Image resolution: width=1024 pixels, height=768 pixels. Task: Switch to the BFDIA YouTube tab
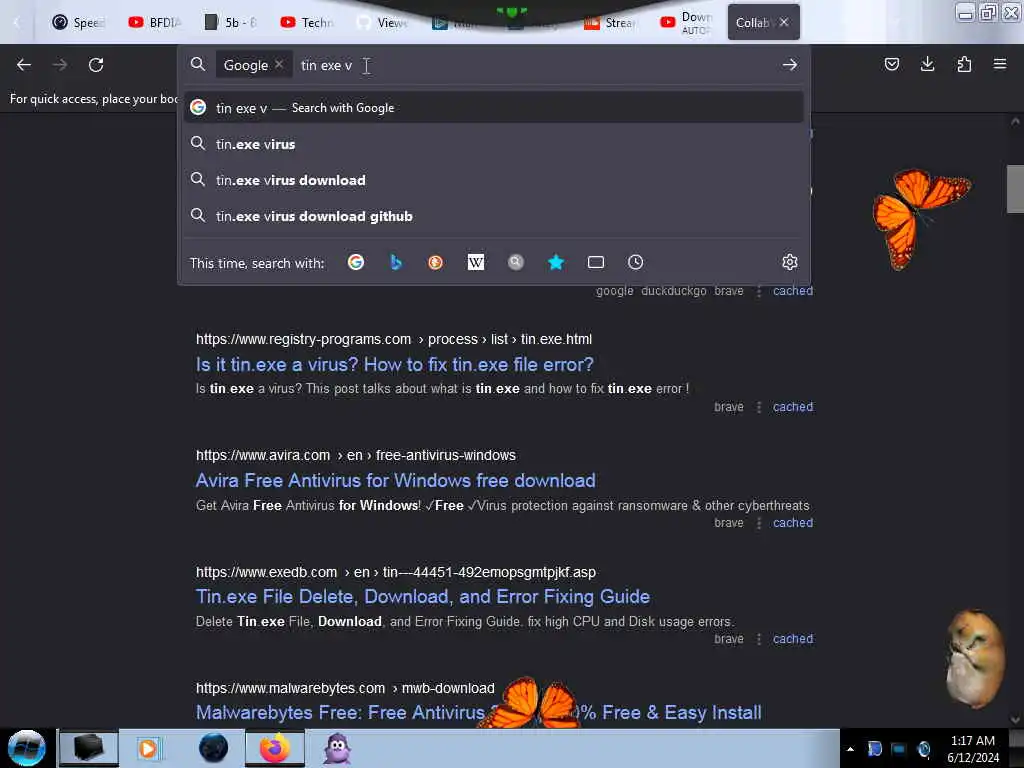pos(155,23)
